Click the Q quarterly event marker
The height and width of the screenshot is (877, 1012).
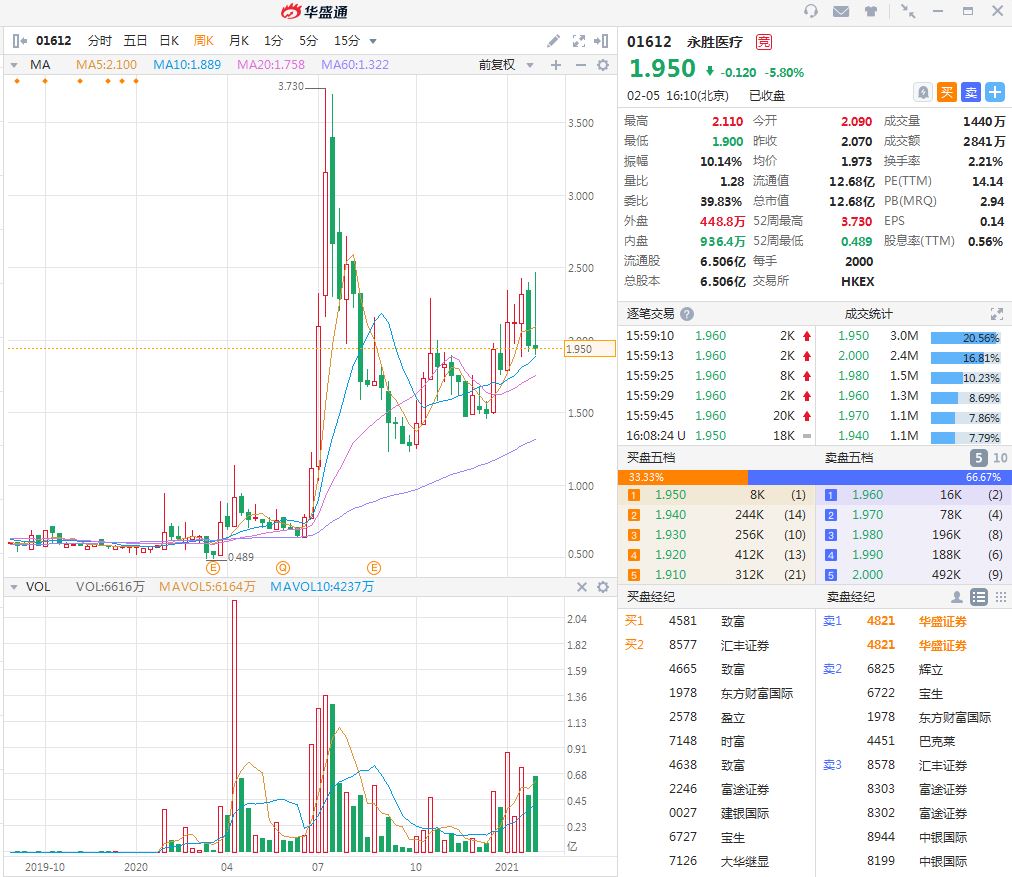click(x=283, y=568)
